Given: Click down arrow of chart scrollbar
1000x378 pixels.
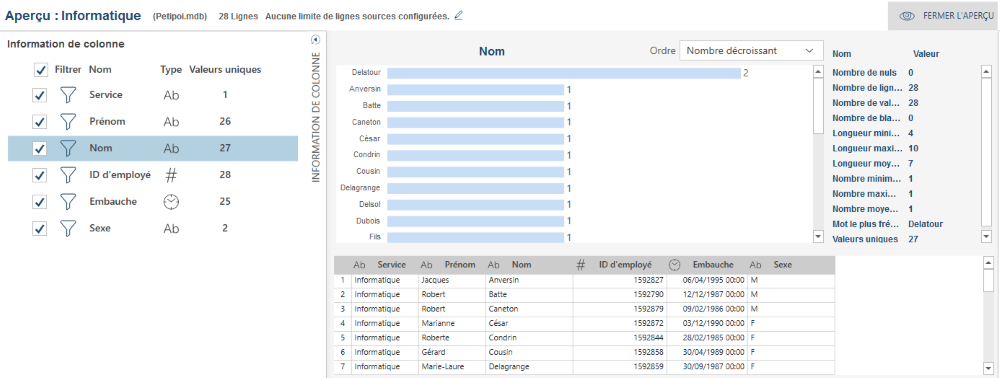Looking at the screenshot, I should click(819, 237).
